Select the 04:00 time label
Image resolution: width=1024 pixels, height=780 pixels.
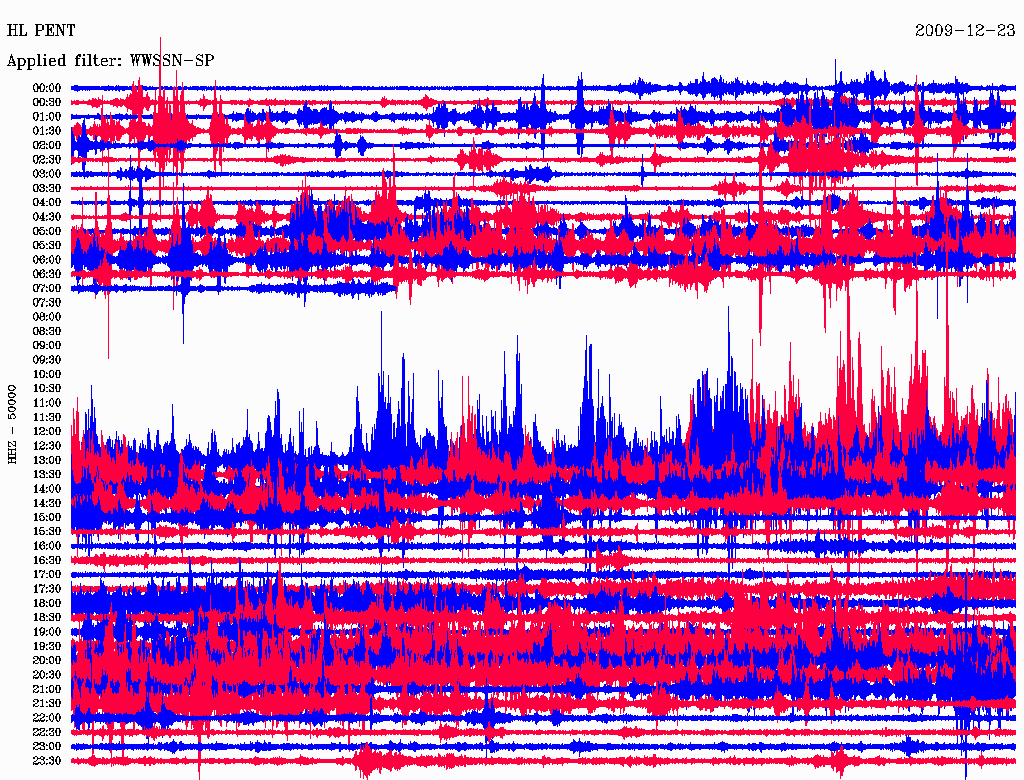pos(47,203)
